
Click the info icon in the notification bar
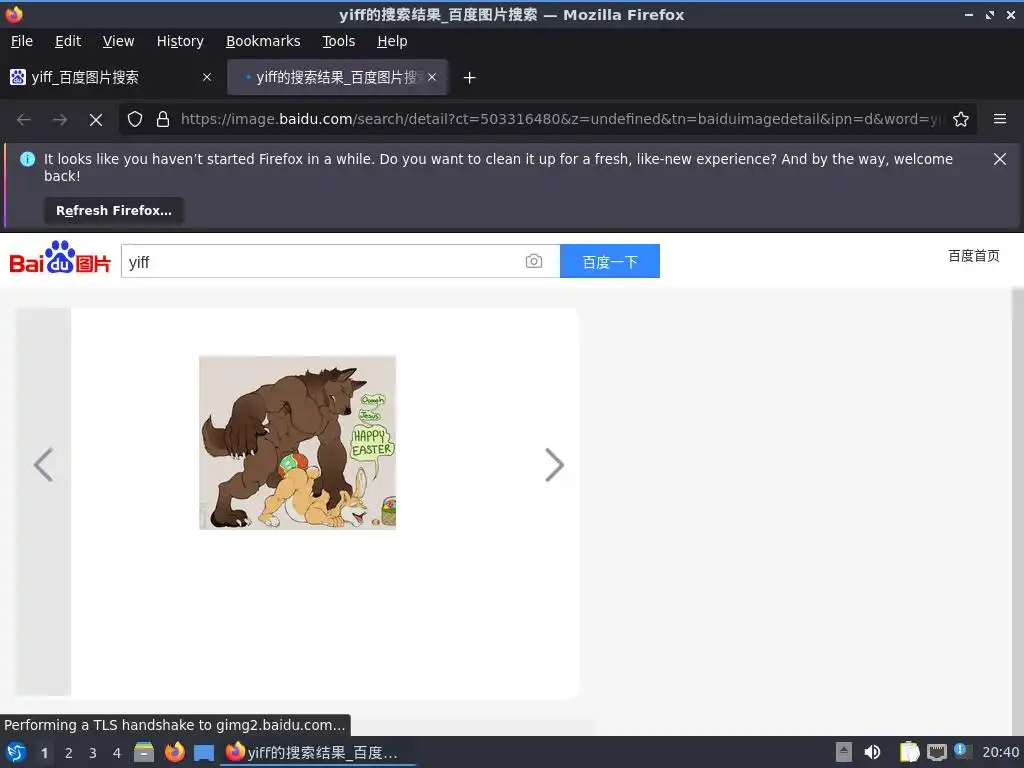point(27,159)
